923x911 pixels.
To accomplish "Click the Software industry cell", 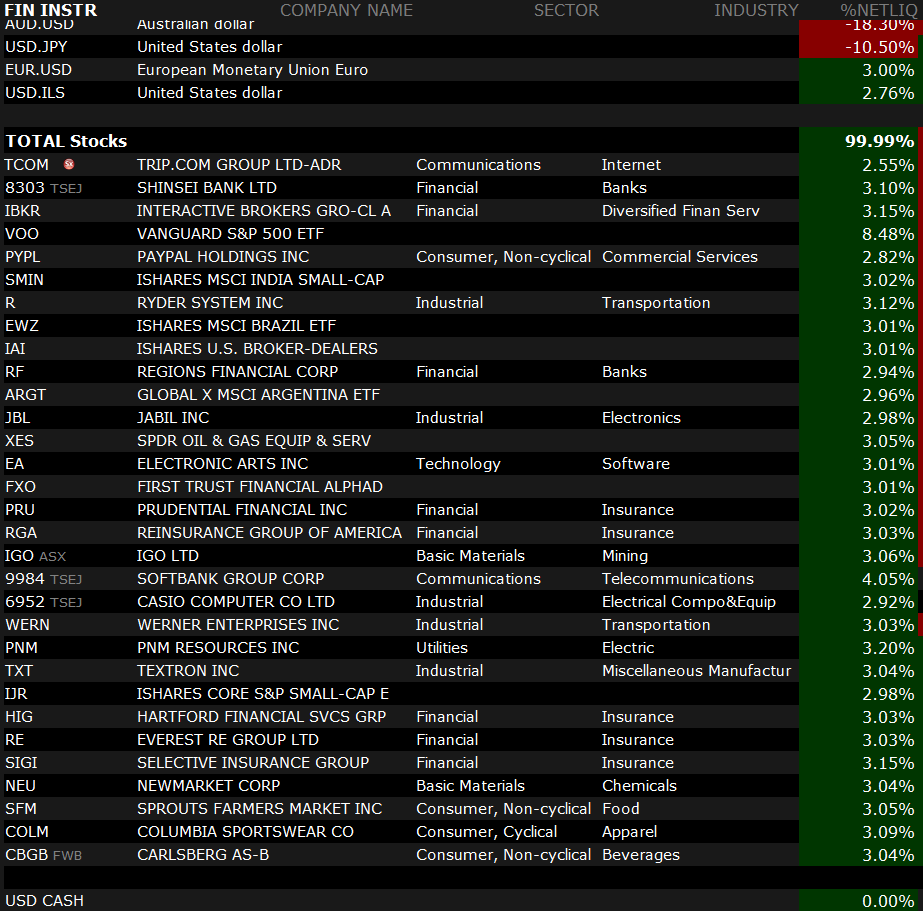I will click(x=636, y=463).
